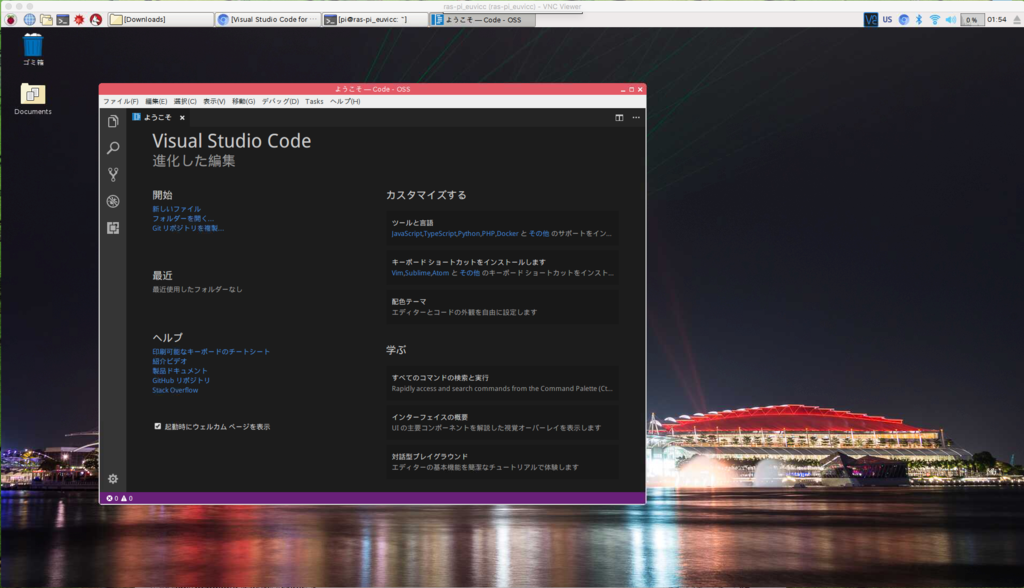Click the 対話型プレイグラウンド button
Image resolution: width=1024 pixels, height=588 pixels.
502,462
